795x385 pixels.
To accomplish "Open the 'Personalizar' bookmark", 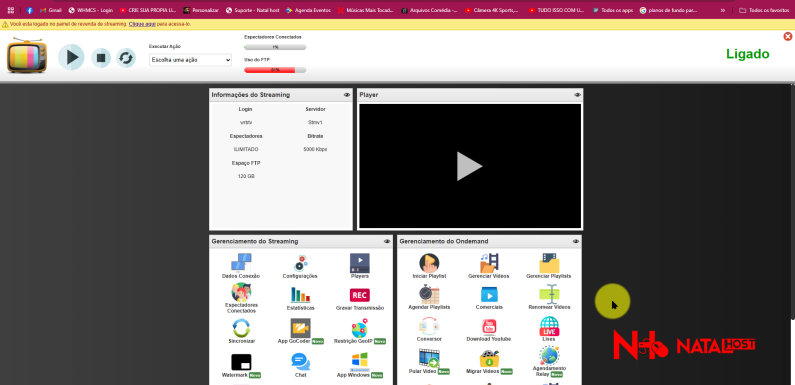I will pos(201,10).
